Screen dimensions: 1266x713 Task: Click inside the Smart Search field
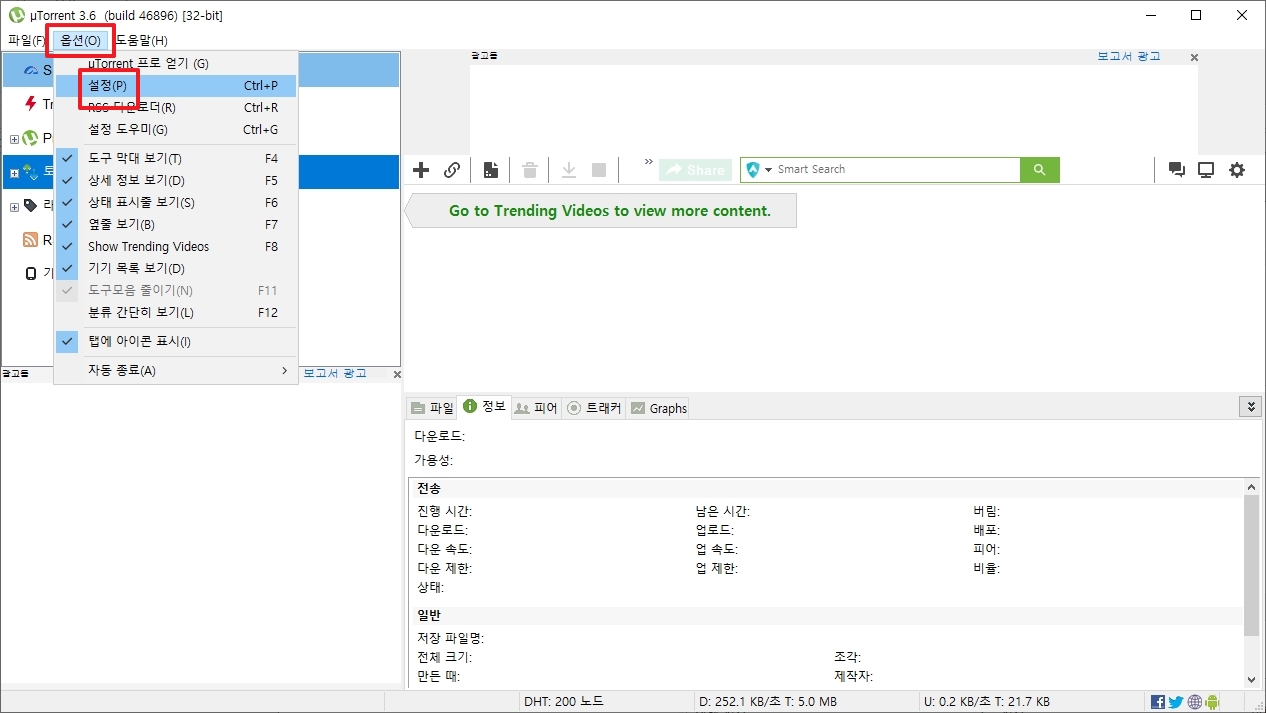click(880, 169)
